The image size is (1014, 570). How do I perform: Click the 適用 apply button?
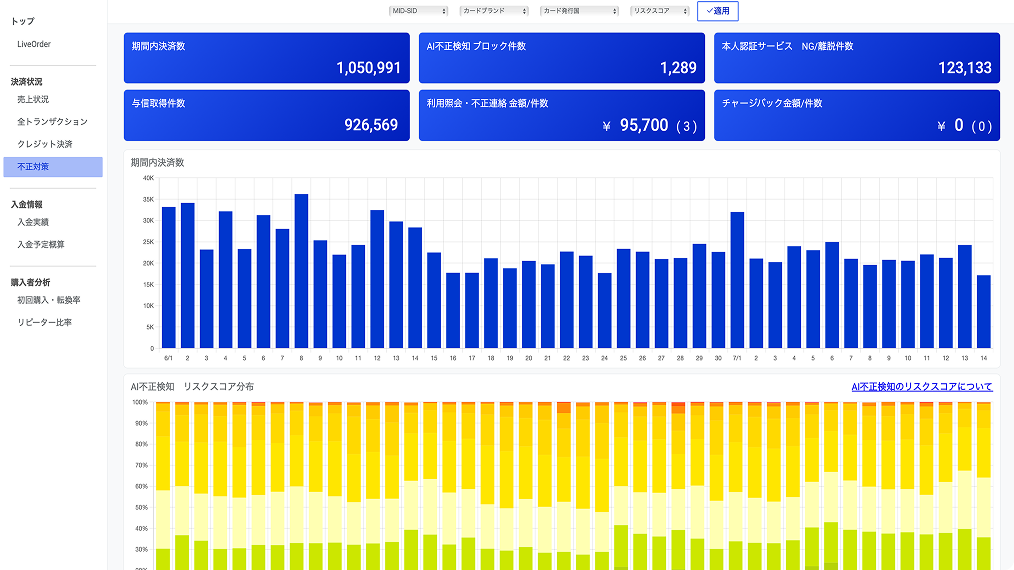pyautogui.click(x=717, y=11)
